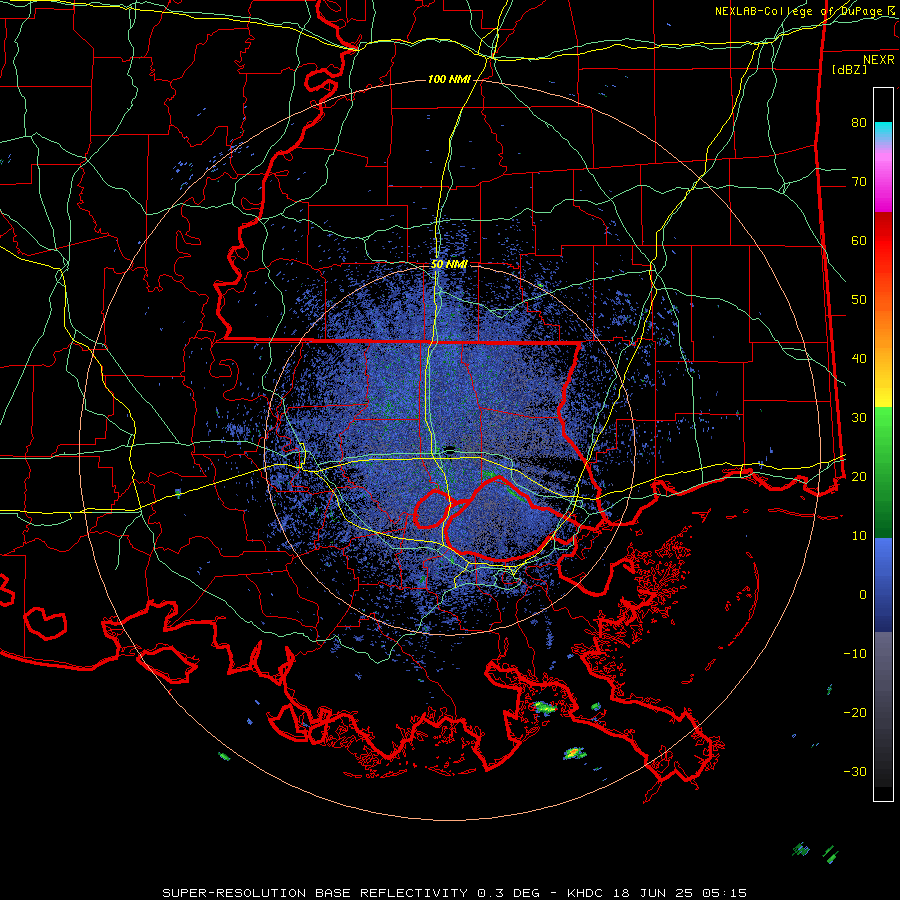Click the gray-black bottom segment of the color bar
900x900 pixels.
pyautogui.click(x=883, y=716)
